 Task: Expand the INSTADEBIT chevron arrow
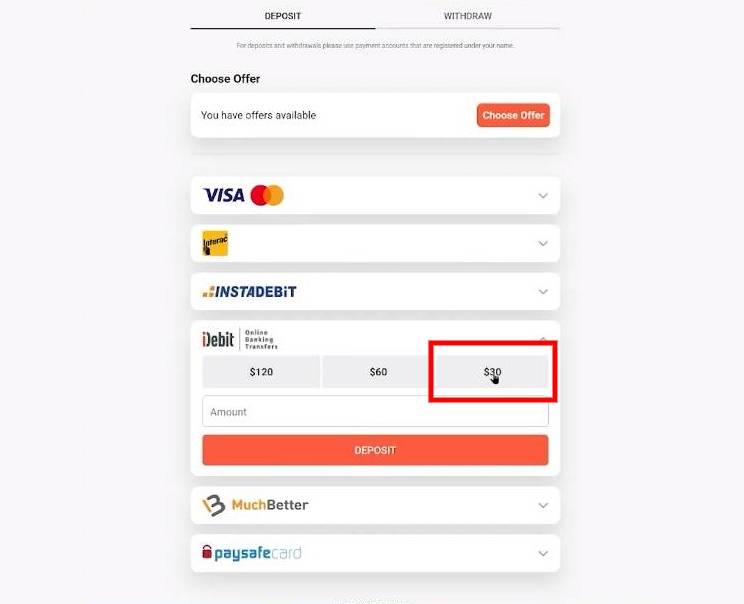(543, 291)
